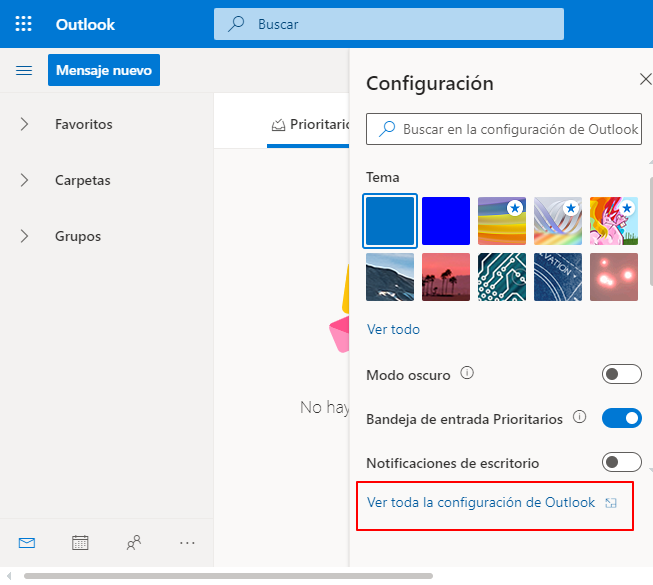Image resolution: width=653 pixels, height=585 pixels.
Task: Open the Calendar icon
Action: (x=80, y=543)
